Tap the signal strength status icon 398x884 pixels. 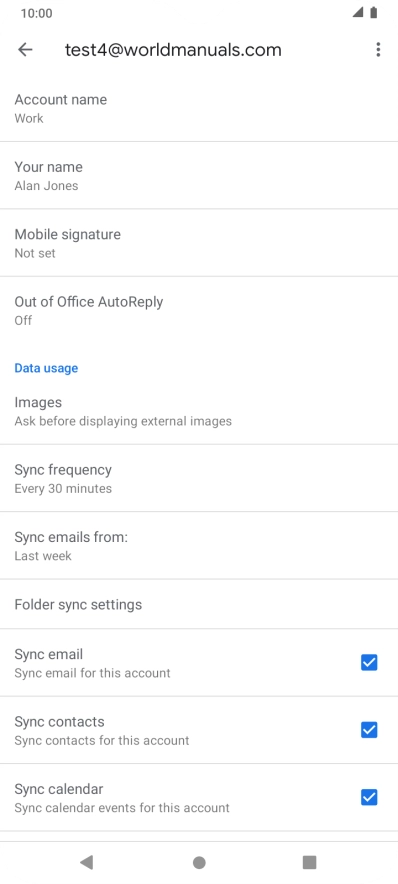point(358,12)
